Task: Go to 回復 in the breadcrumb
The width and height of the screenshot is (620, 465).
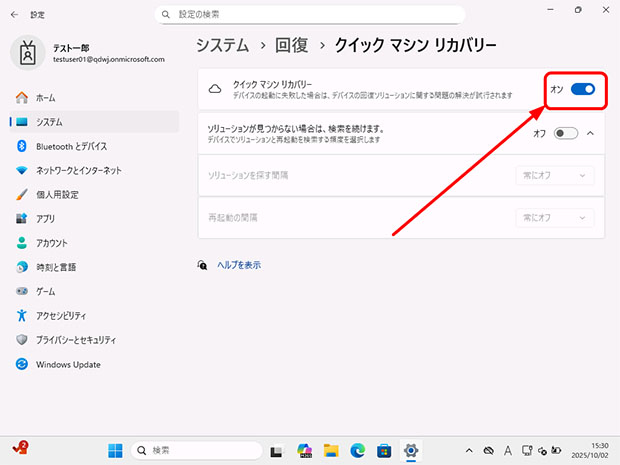Action: 291,45
